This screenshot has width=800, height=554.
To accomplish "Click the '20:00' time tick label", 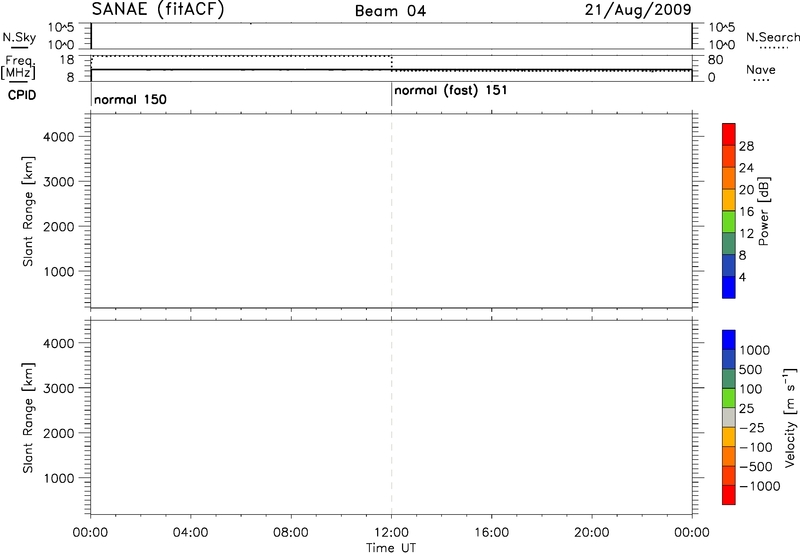I will (592, 533).
